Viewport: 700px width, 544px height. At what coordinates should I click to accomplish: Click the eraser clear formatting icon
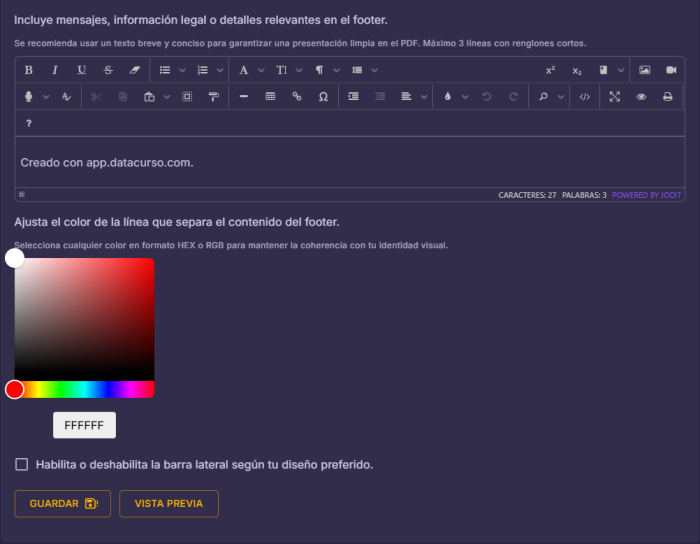[x=135, y=70]
